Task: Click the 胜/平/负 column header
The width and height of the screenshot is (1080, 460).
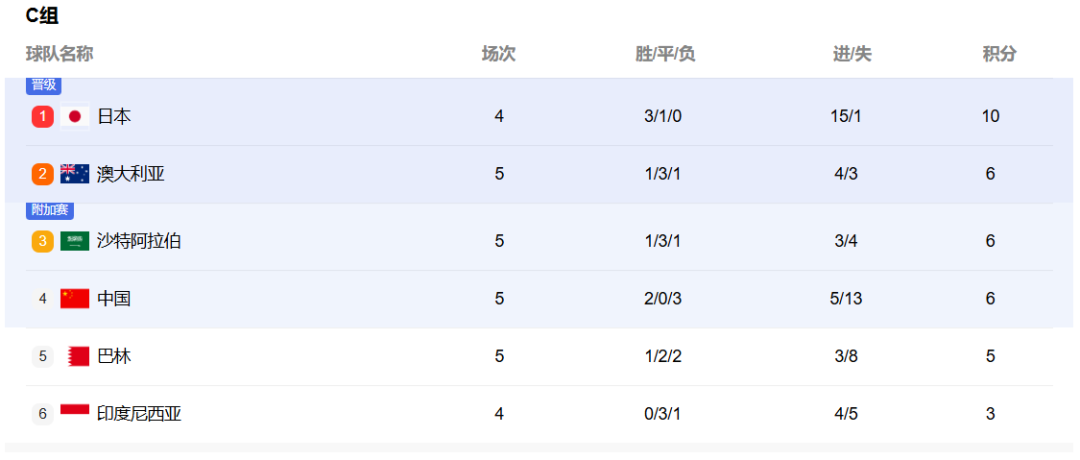Action: coord(665,54)
